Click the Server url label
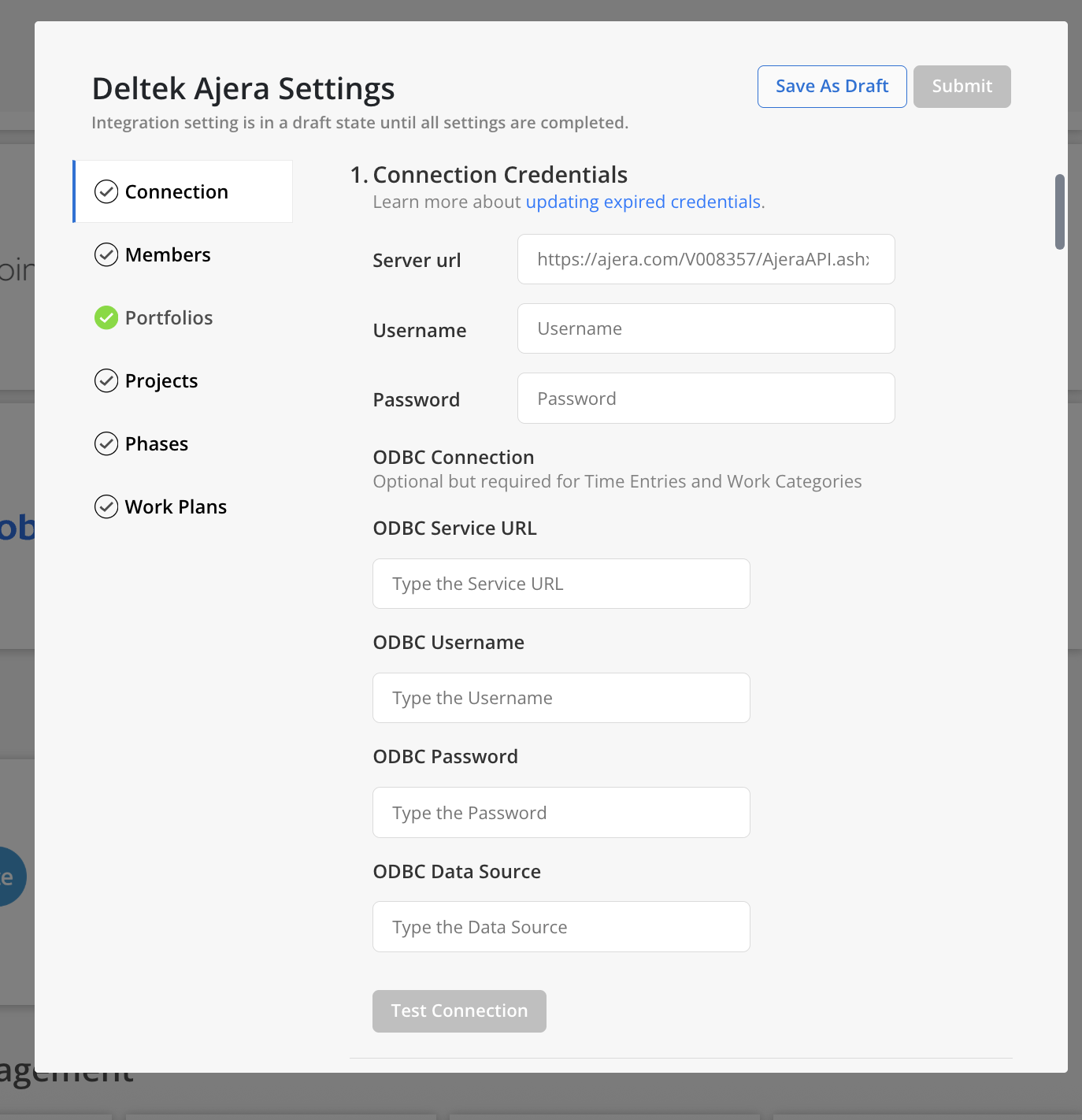This screenshot has height=1120, width=1082. click(417, 260)
